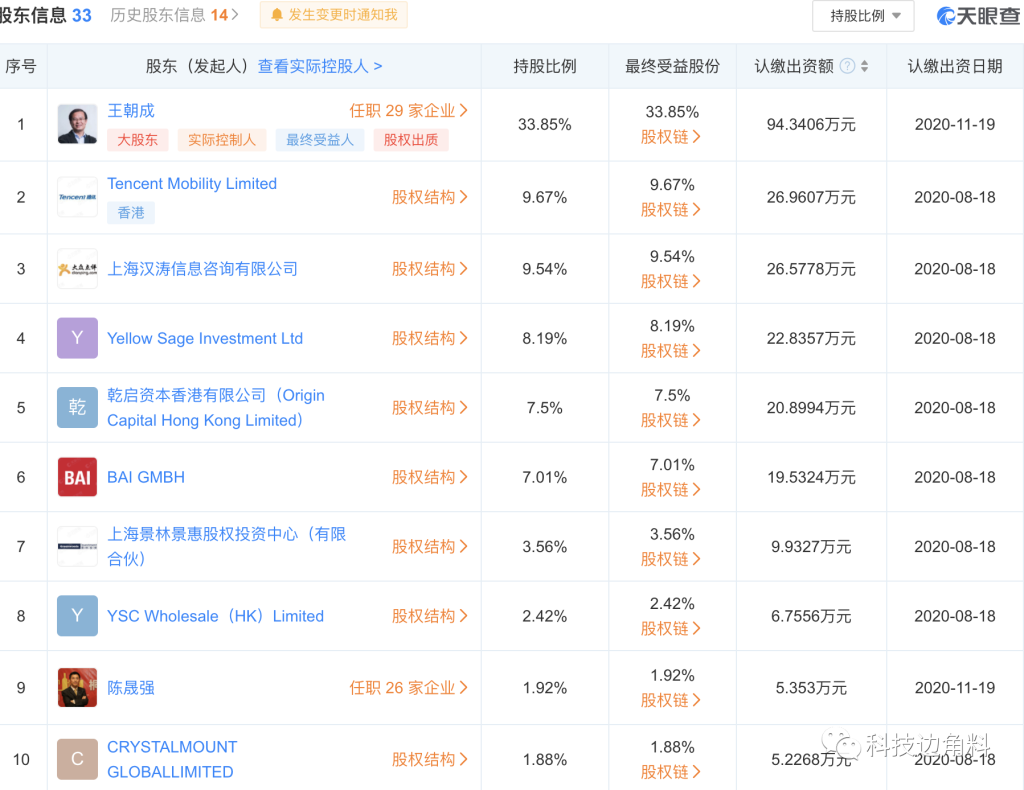Open 陈晟强 profile photo

coord(77,687)
